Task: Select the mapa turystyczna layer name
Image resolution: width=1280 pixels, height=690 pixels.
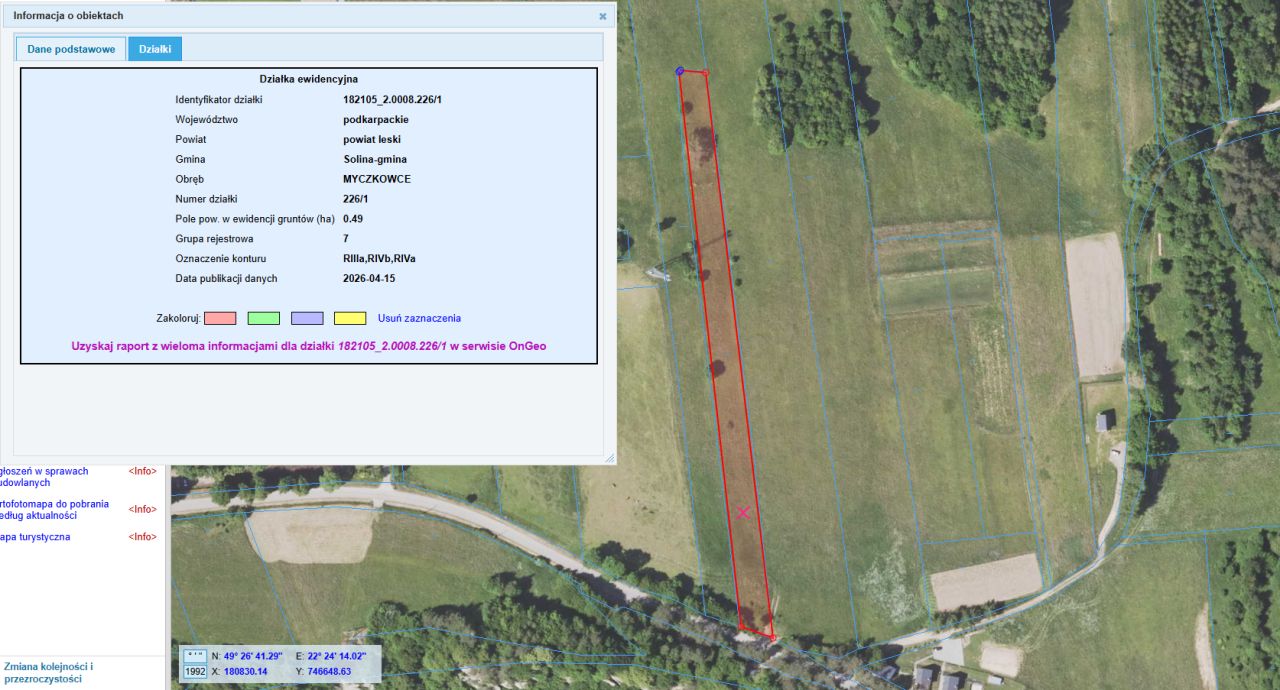Action: point(36,537)
